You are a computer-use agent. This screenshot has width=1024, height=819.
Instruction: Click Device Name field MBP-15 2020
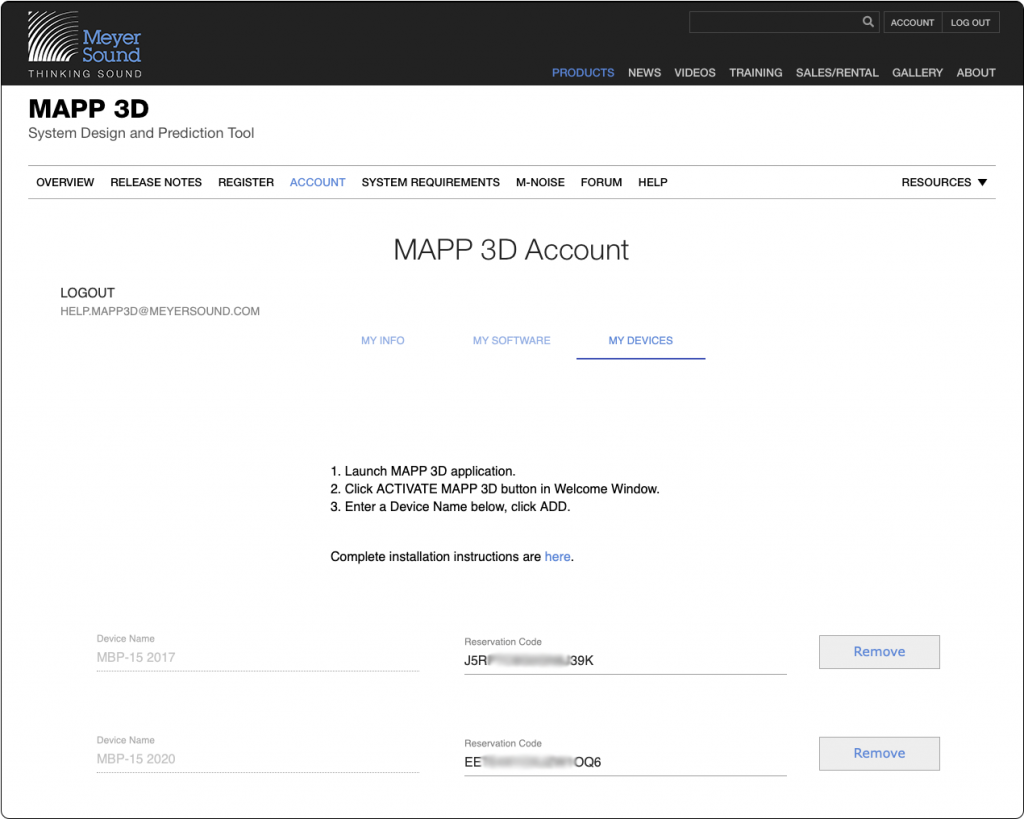click(257, 759)
